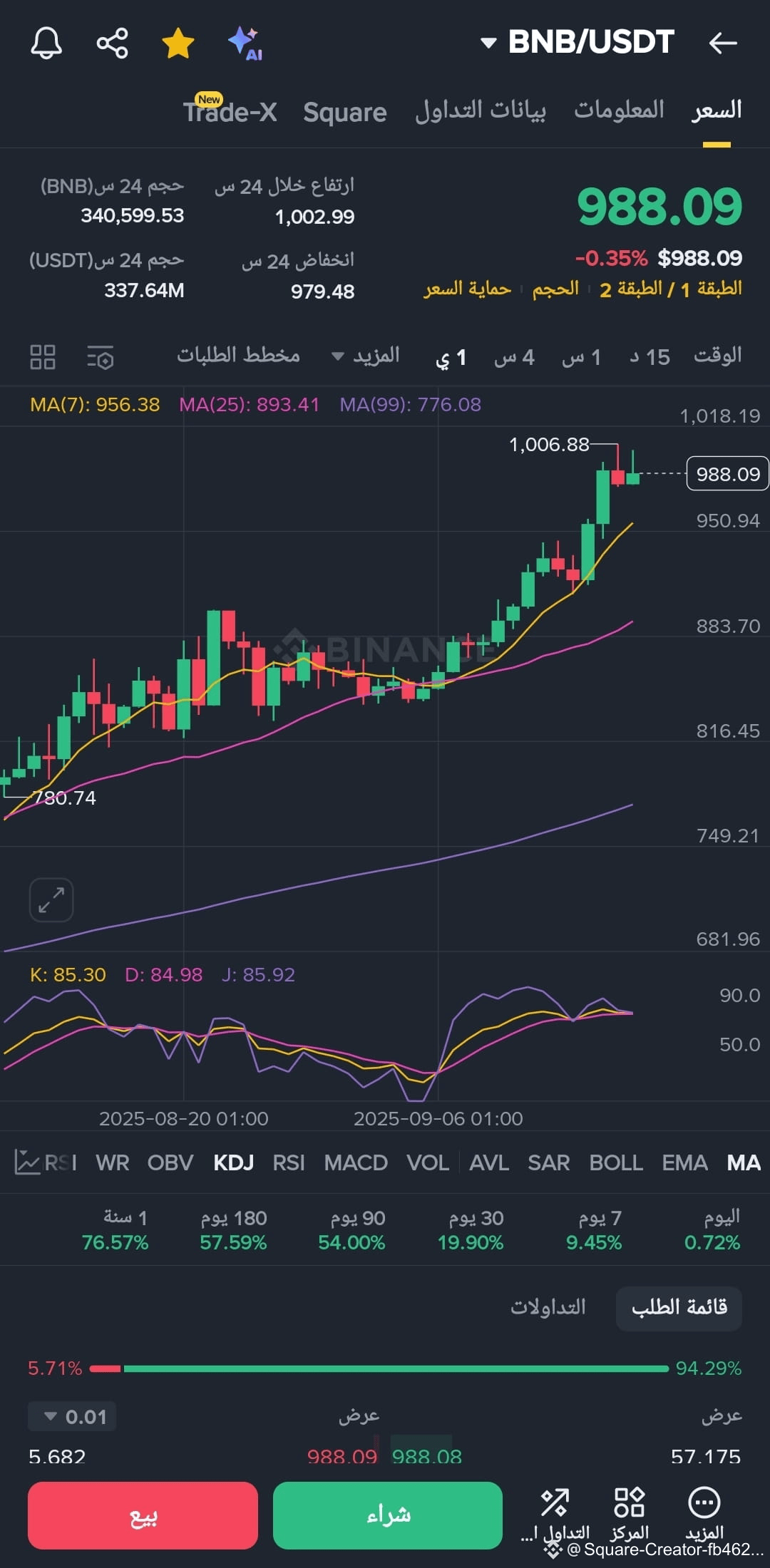This screenshot has height=1568, width=770.
Task: Tap the share icon
Action: (x=112, y=43)
